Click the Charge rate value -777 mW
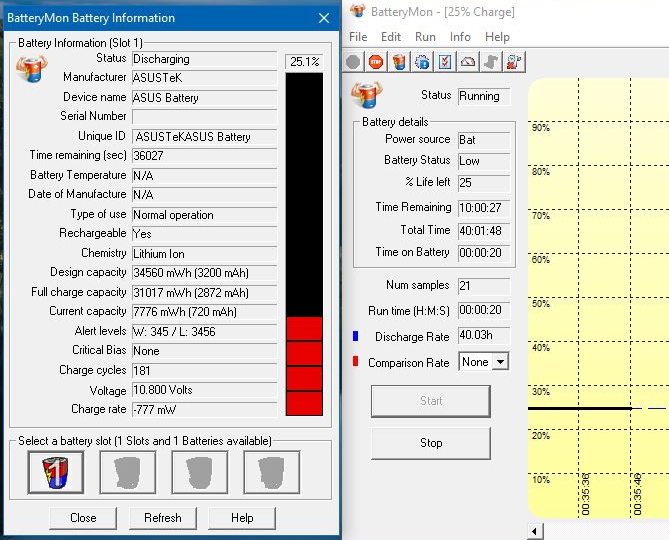The width and height of the screenshot is (669, 540). click(x=204, y=410)
